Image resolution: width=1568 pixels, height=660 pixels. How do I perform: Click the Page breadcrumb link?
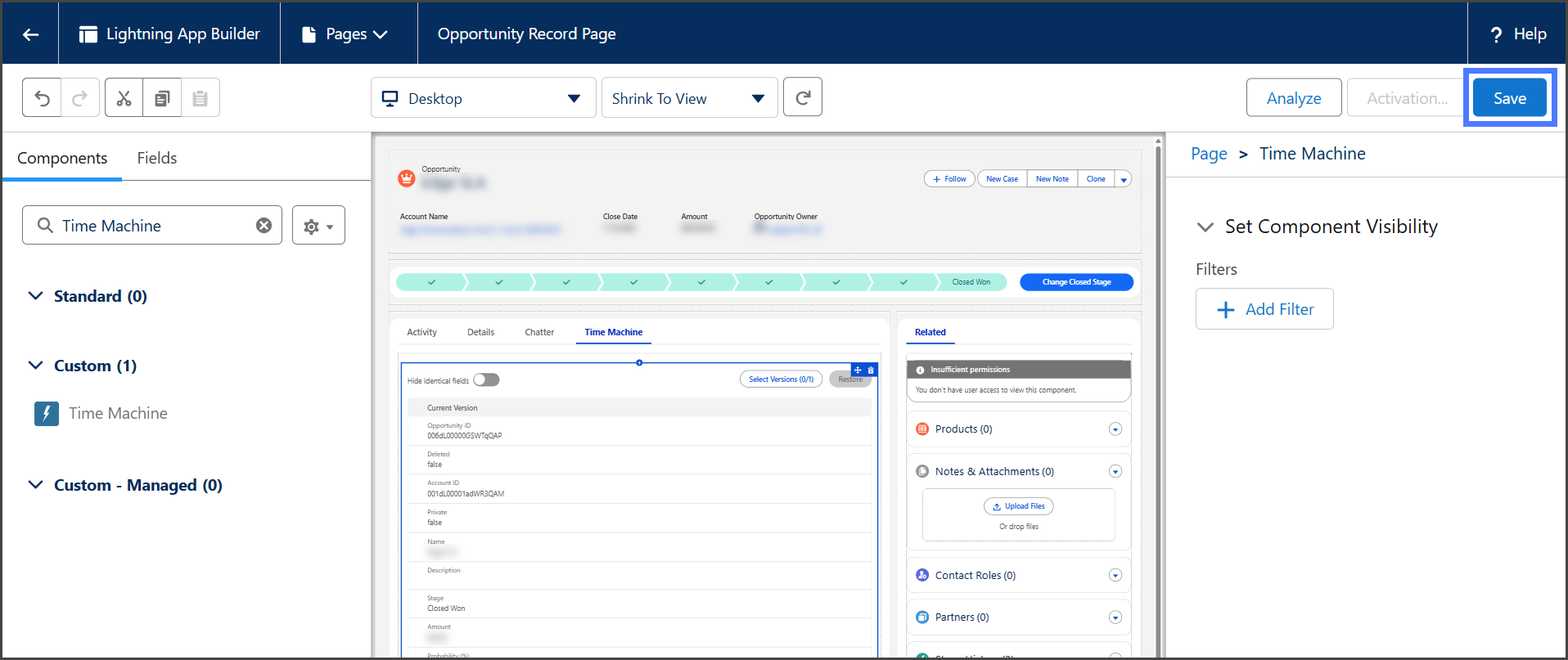click(x=1209, y=154)
